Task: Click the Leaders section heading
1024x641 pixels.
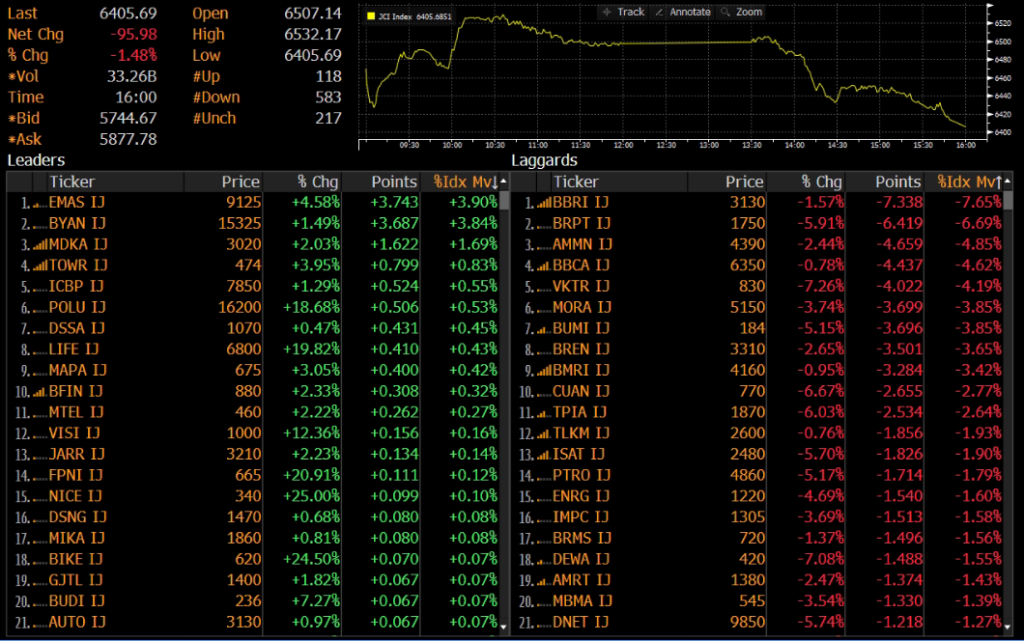Action: click(36, 160)
